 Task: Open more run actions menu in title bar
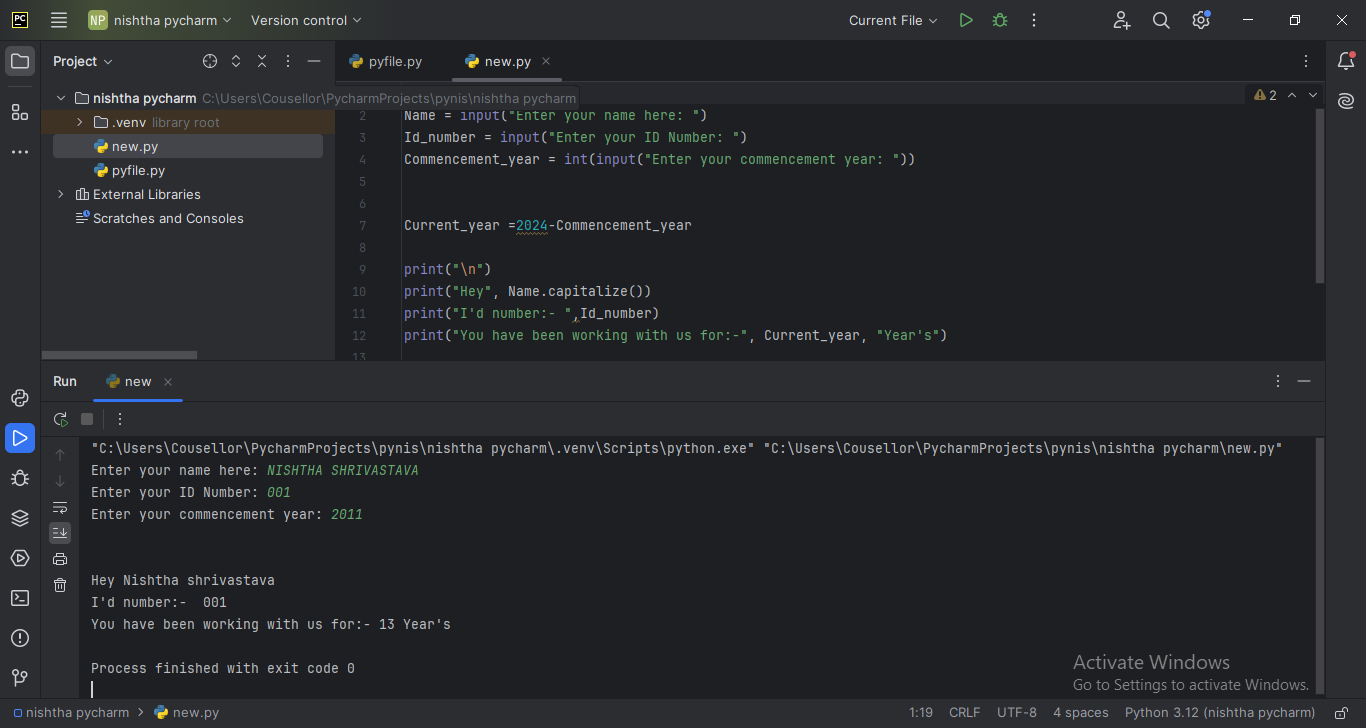click(x=1034, y=20)
